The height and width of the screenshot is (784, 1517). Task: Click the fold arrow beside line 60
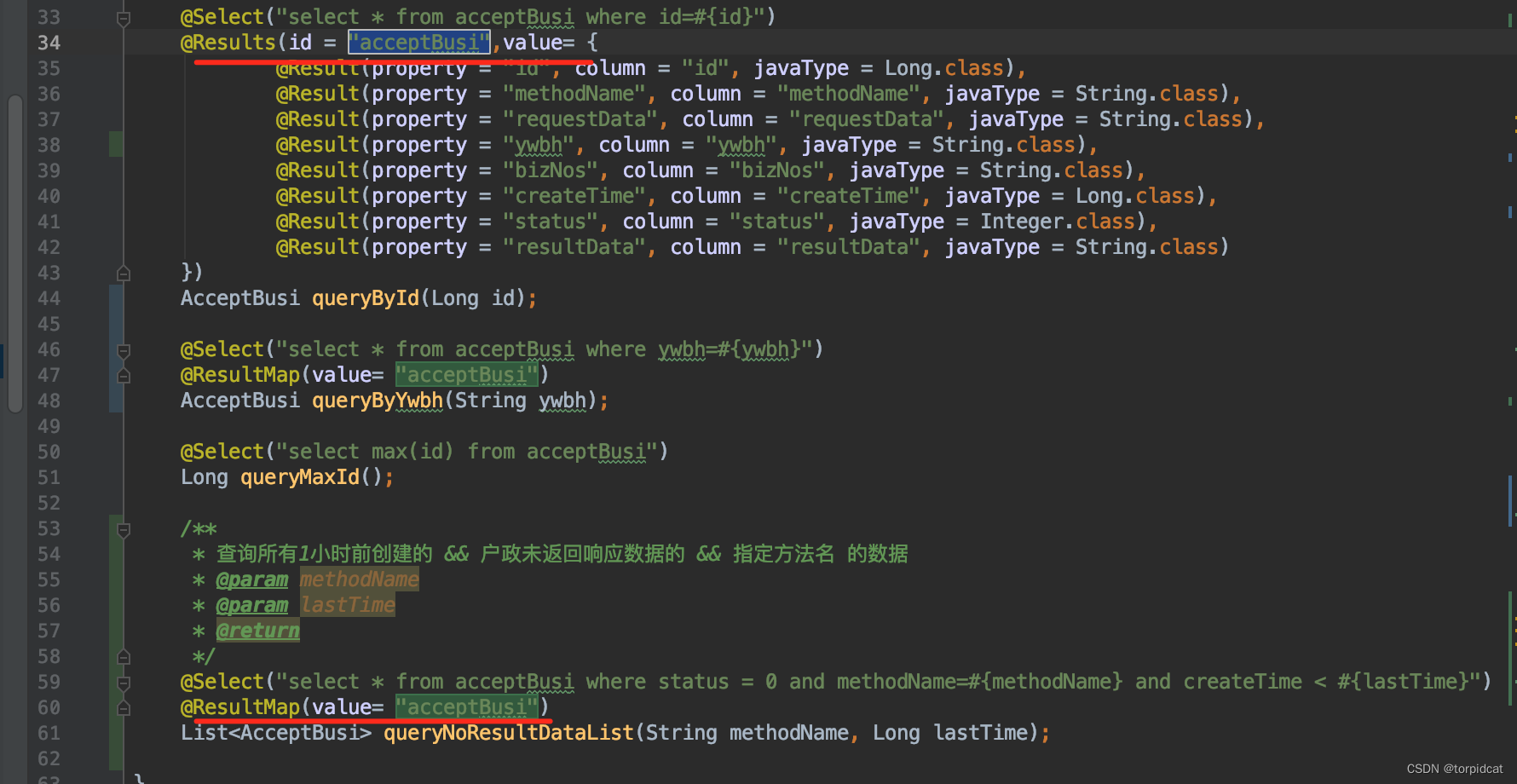124,707
